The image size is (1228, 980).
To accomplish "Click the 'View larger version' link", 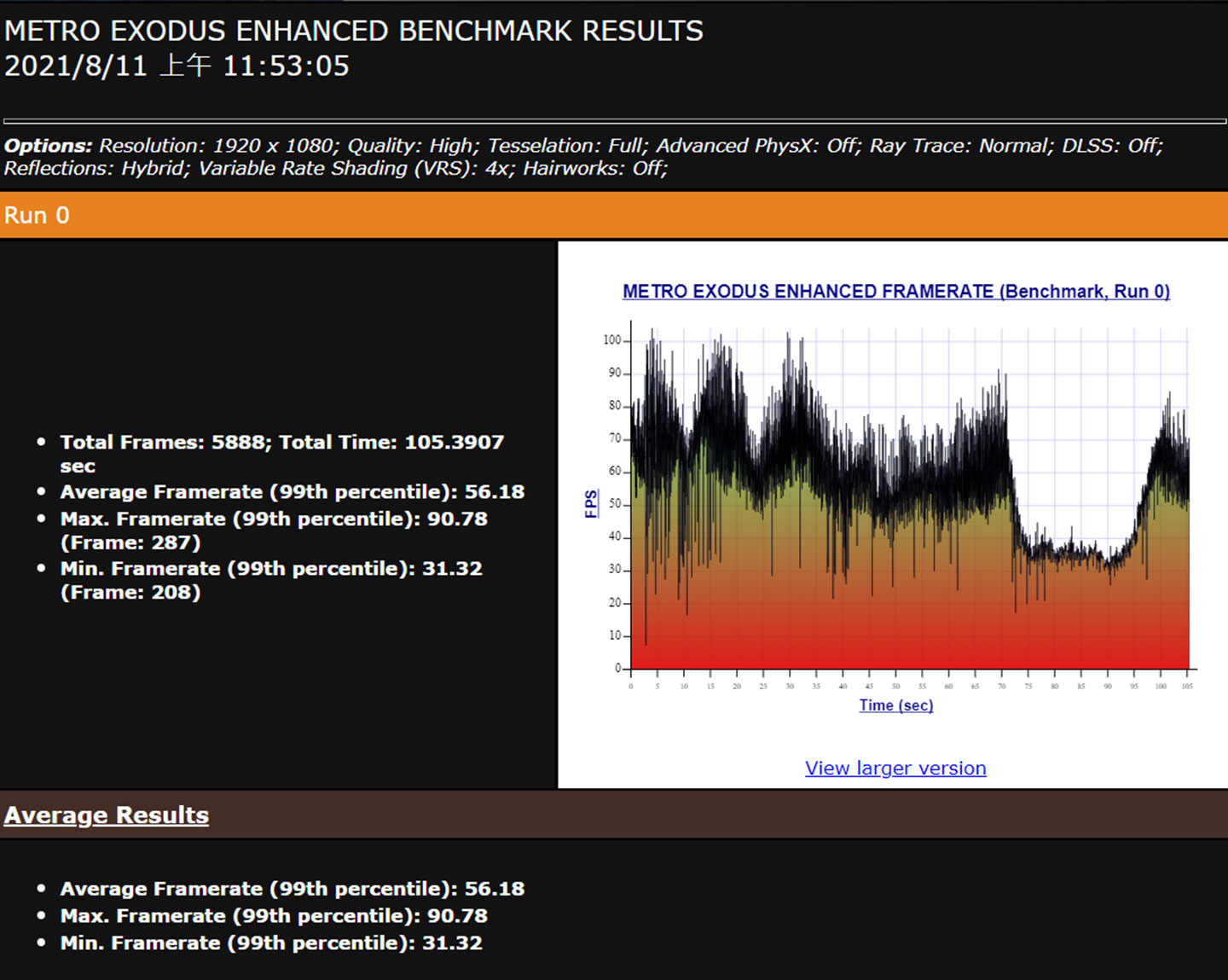I will click(x=895, y=768).
